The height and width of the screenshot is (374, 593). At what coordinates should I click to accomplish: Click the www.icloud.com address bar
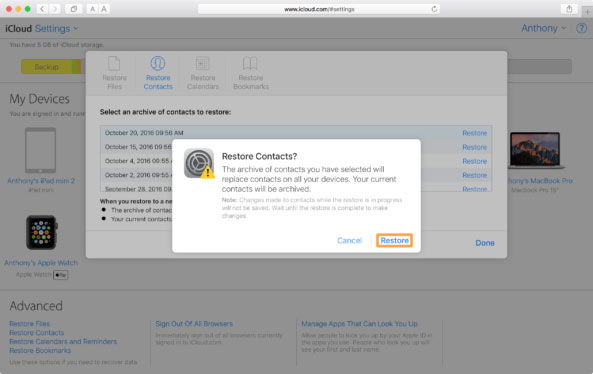click(x=318, y=9)
